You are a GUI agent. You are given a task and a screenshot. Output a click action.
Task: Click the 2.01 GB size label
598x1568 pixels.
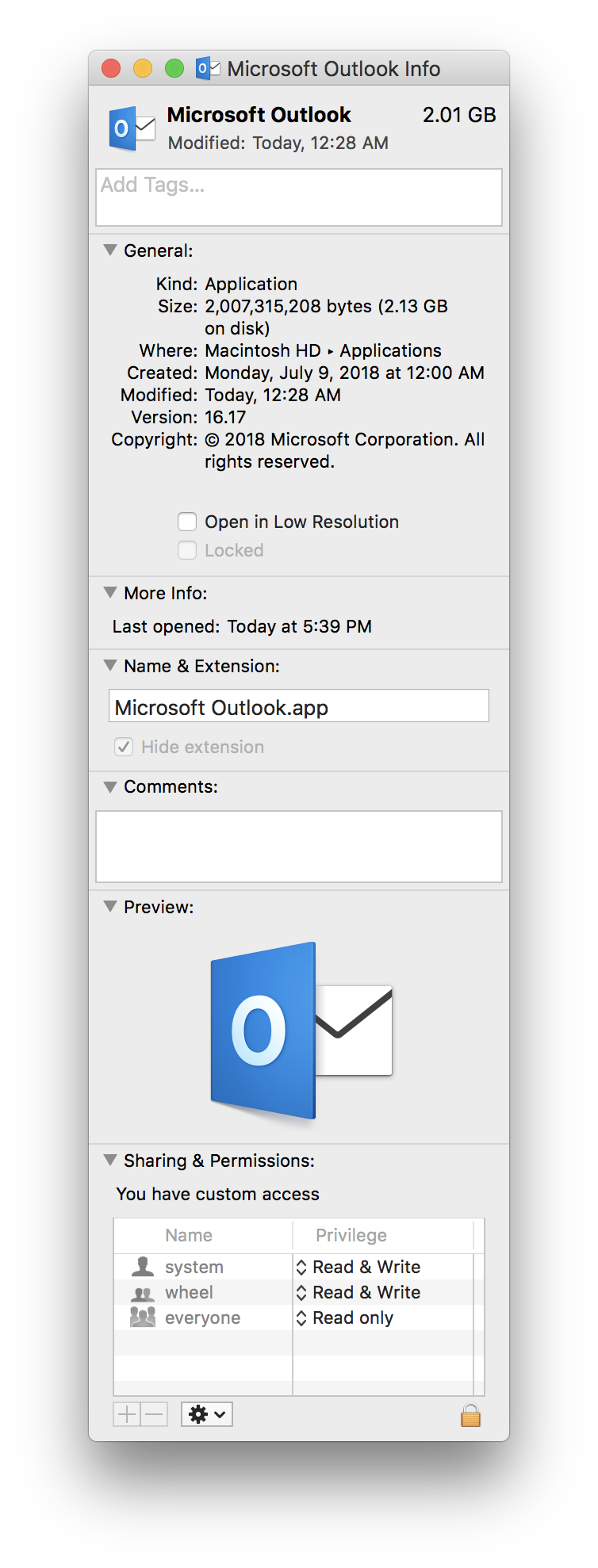click(459, 115)
